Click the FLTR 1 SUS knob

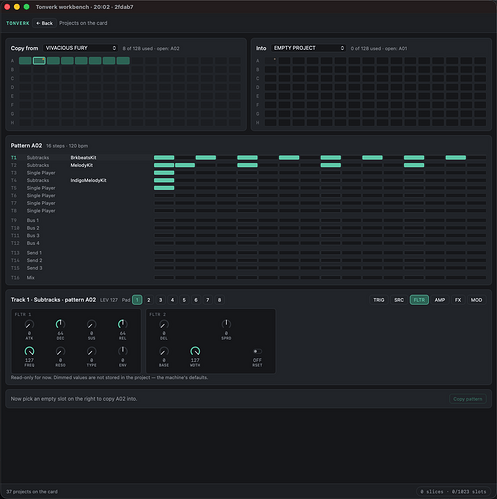click(x=91, y=324)
